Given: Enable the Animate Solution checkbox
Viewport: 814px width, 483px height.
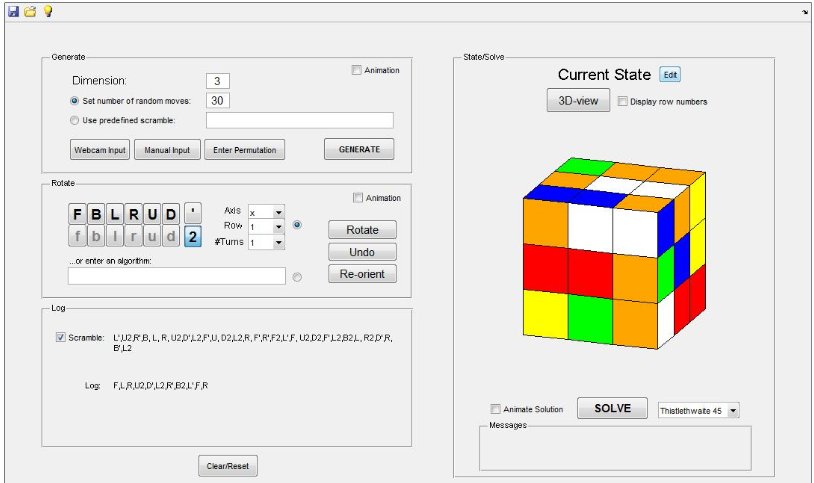Looking at the screenshot, I should [x=495, y=409].
